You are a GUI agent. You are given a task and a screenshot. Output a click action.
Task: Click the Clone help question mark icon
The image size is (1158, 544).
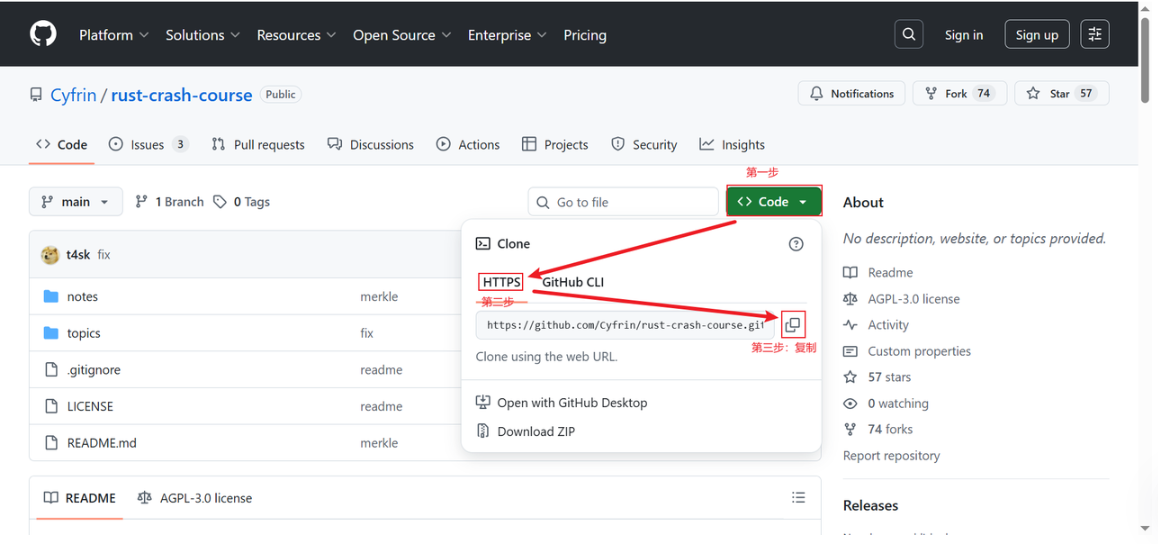coord(795,244)
